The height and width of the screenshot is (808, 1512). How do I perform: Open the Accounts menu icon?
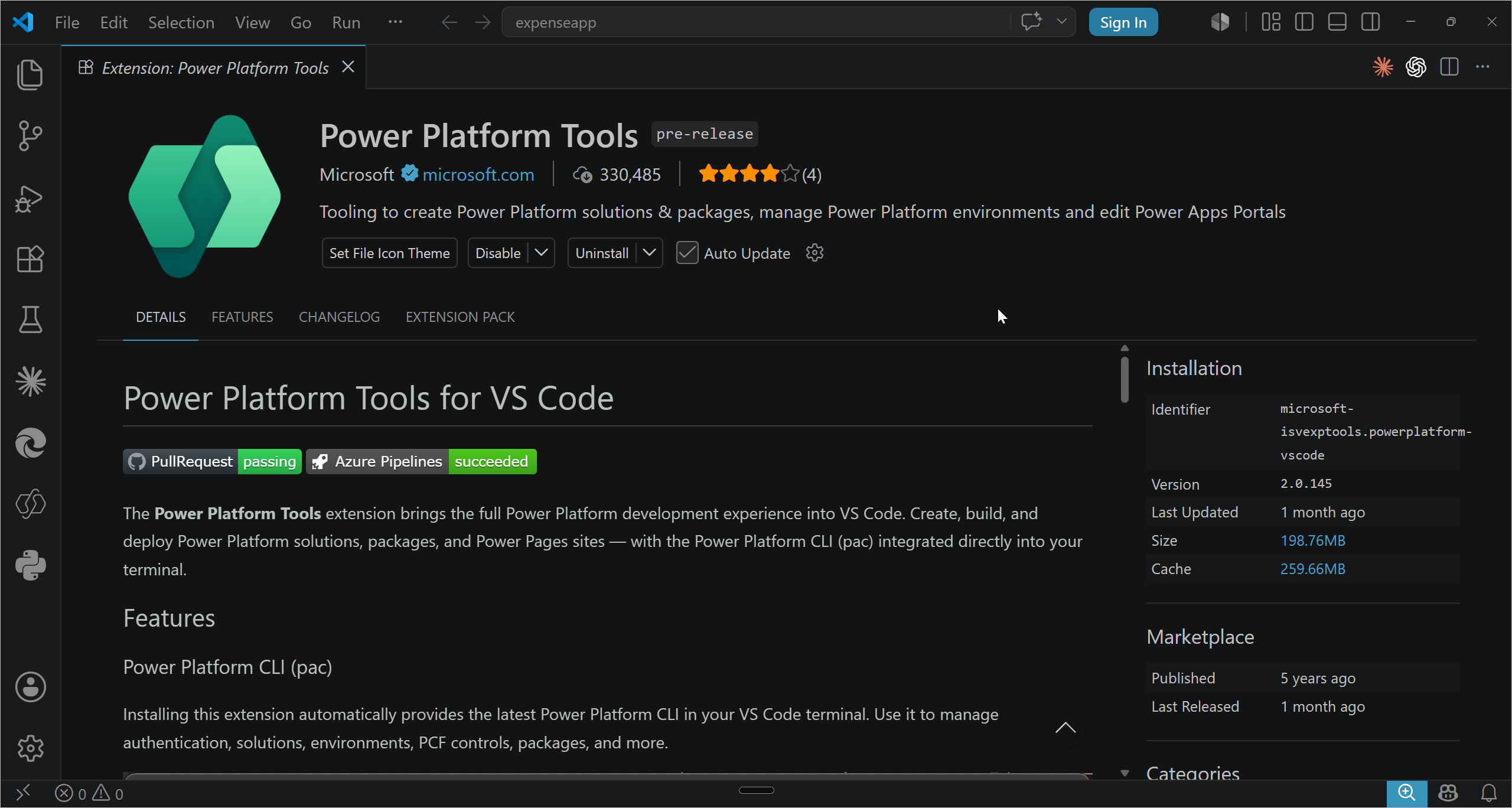point(30,687)
